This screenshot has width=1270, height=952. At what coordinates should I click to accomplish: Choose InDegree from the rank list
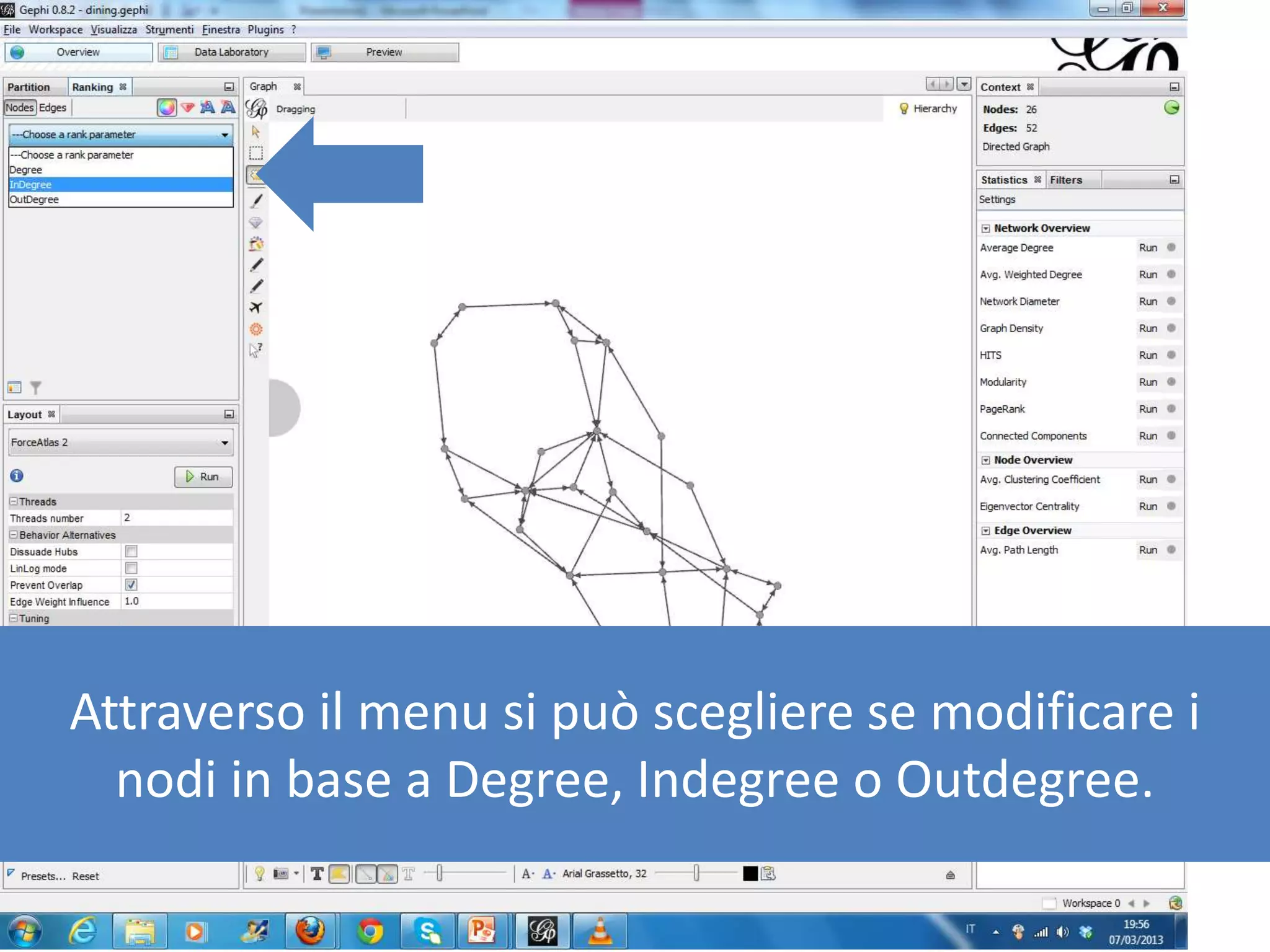(121, 185)
